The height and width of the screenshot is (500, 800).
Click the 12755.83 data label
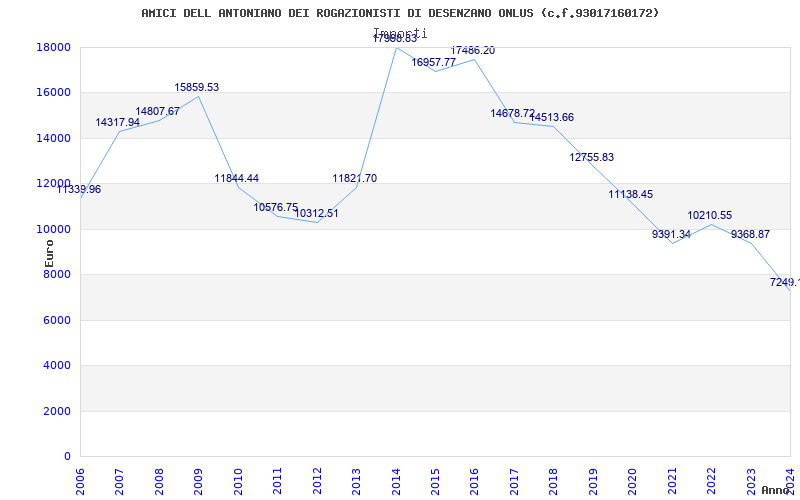(591, 157)
